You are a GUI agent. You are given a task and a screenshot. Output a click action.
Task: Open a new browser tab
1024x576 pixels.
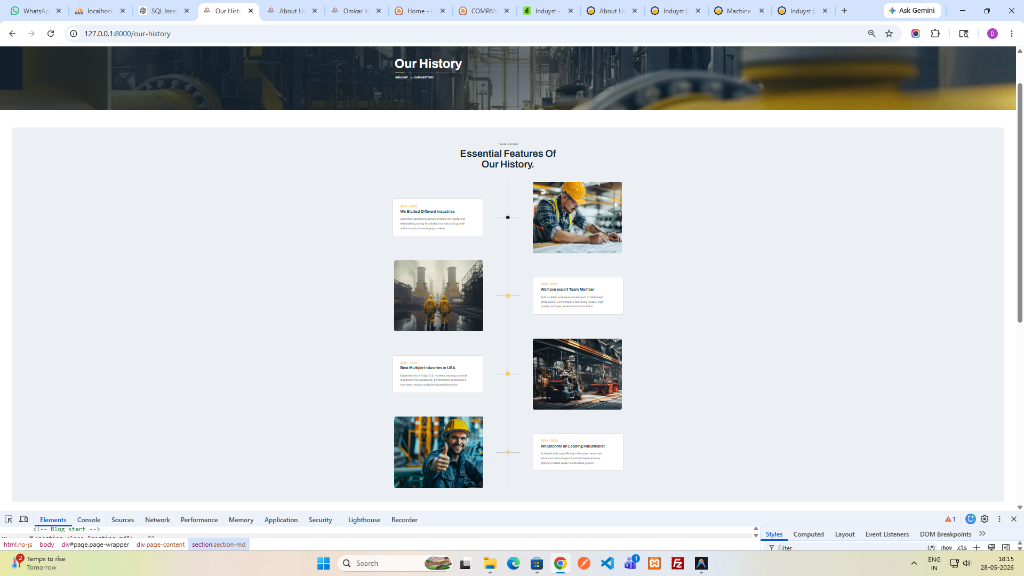pyautogui.click(x=844, y=10)
